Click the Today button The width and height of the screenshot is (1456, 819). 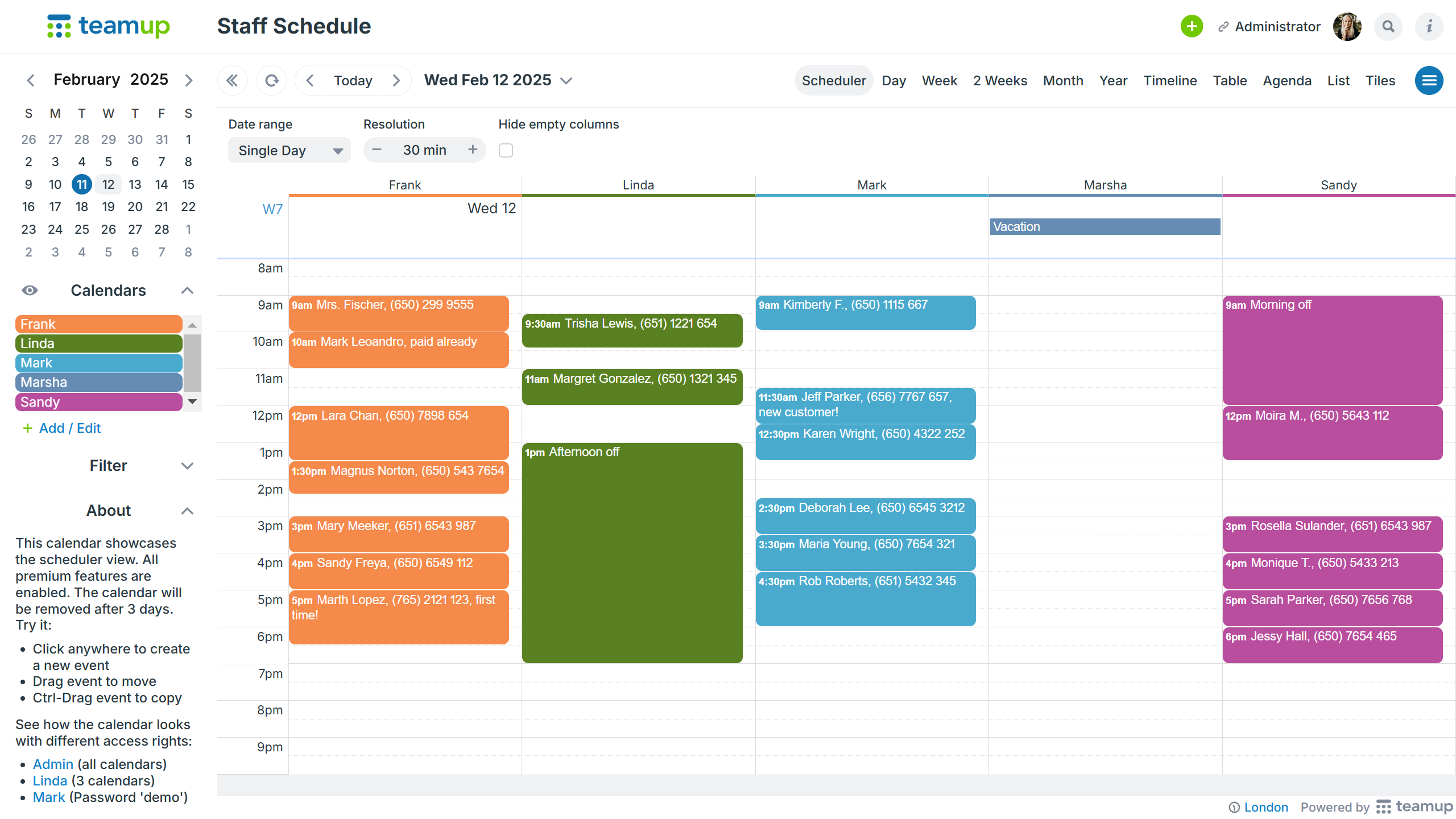353,80
